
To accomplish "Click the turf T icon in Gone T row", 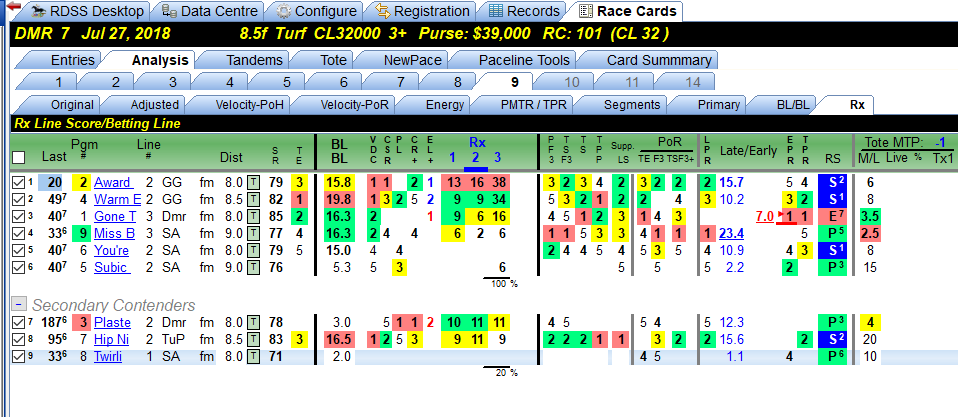I will 253,216.
